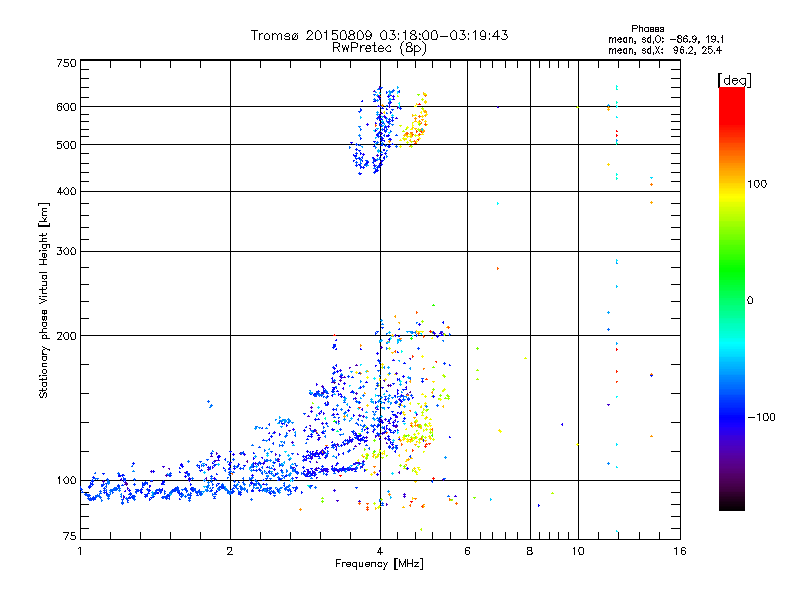Click the 'mean, sd,O: -86.9, 19.1' line
The height and width of the screenshot is (600, 800).
[x=666, y=39]
